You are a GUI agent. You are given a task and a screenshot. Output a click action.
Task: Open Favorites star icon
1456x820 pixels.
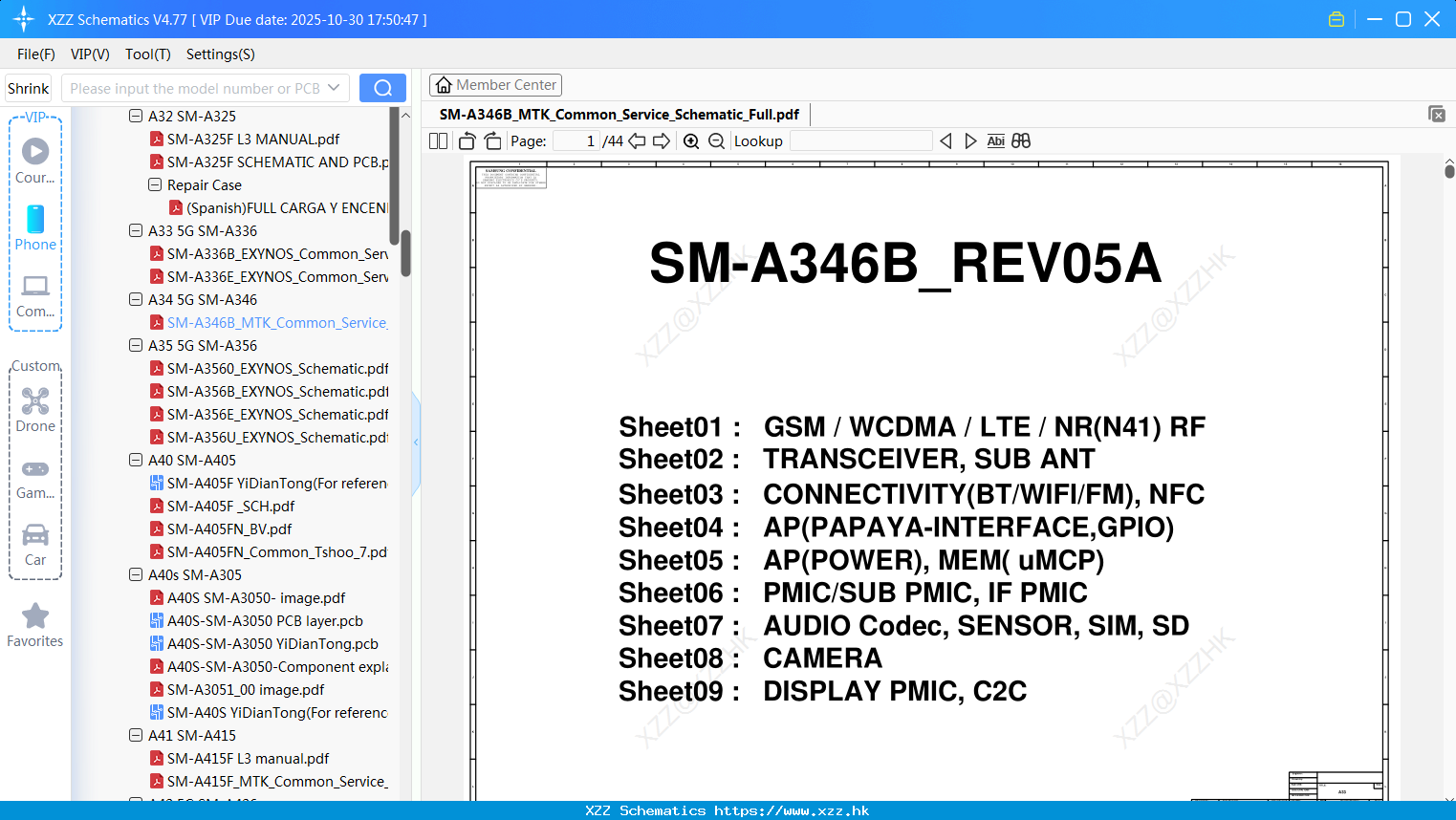click(x=35, y=625)
